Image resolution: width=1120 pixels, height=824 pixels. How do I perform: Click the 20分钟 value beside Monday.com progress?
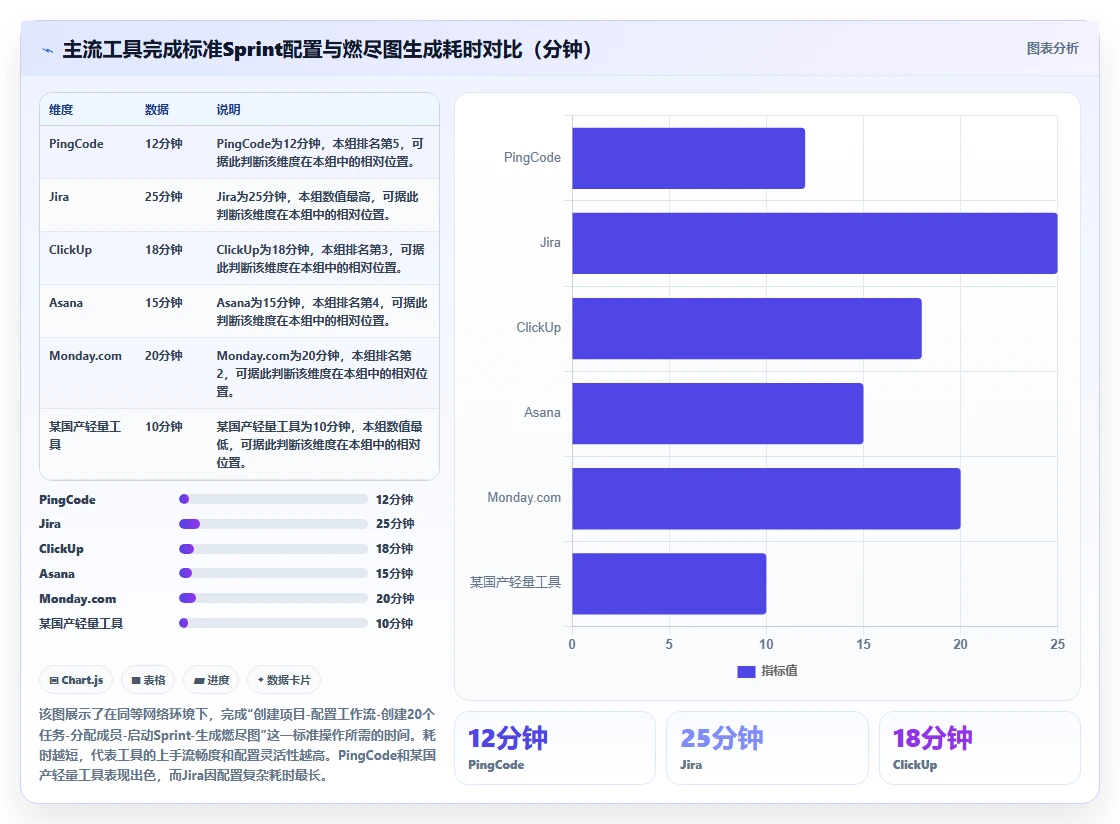395,598
